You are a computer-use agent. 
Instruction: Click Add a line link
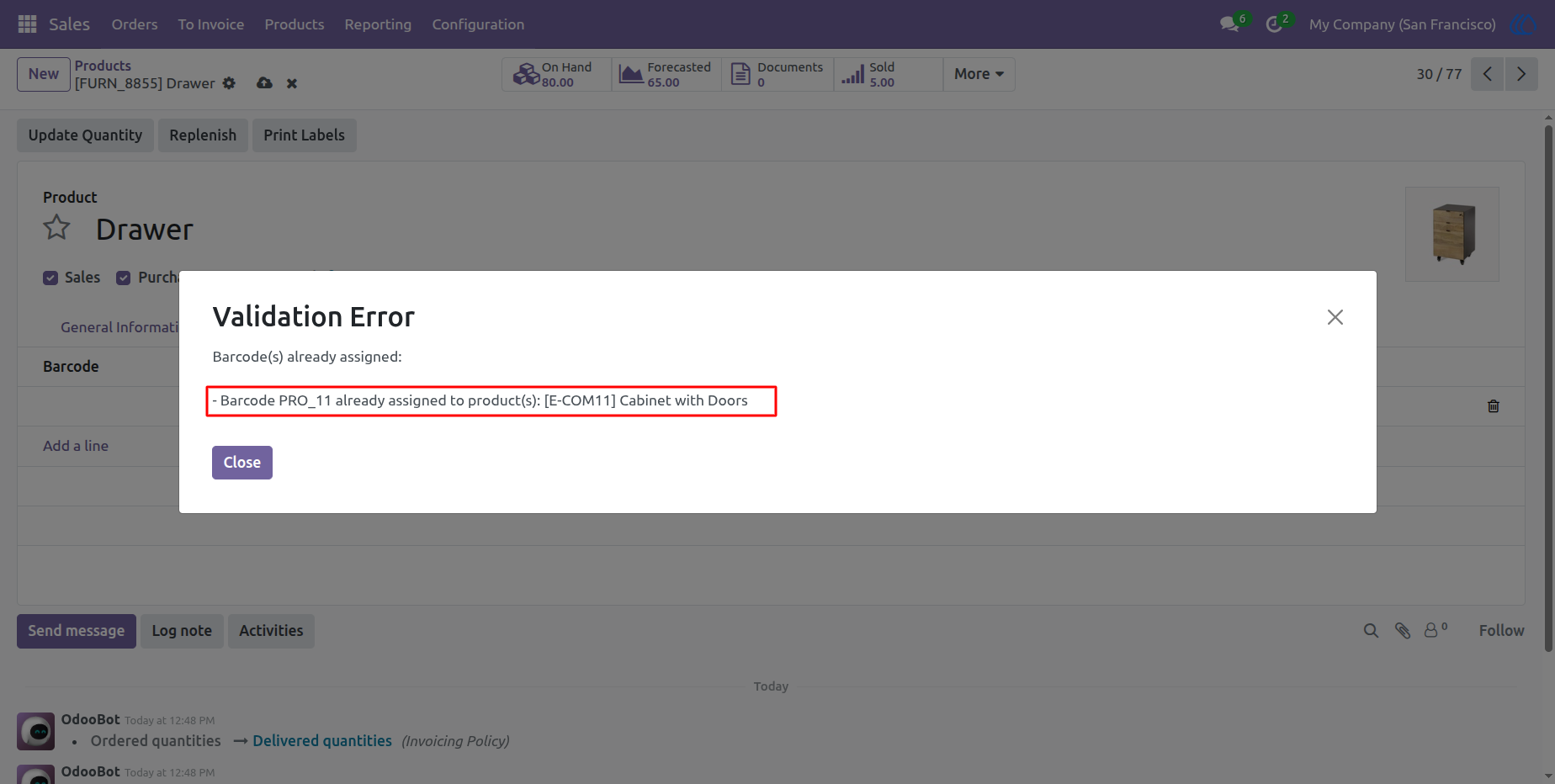(x=76, y=446)
